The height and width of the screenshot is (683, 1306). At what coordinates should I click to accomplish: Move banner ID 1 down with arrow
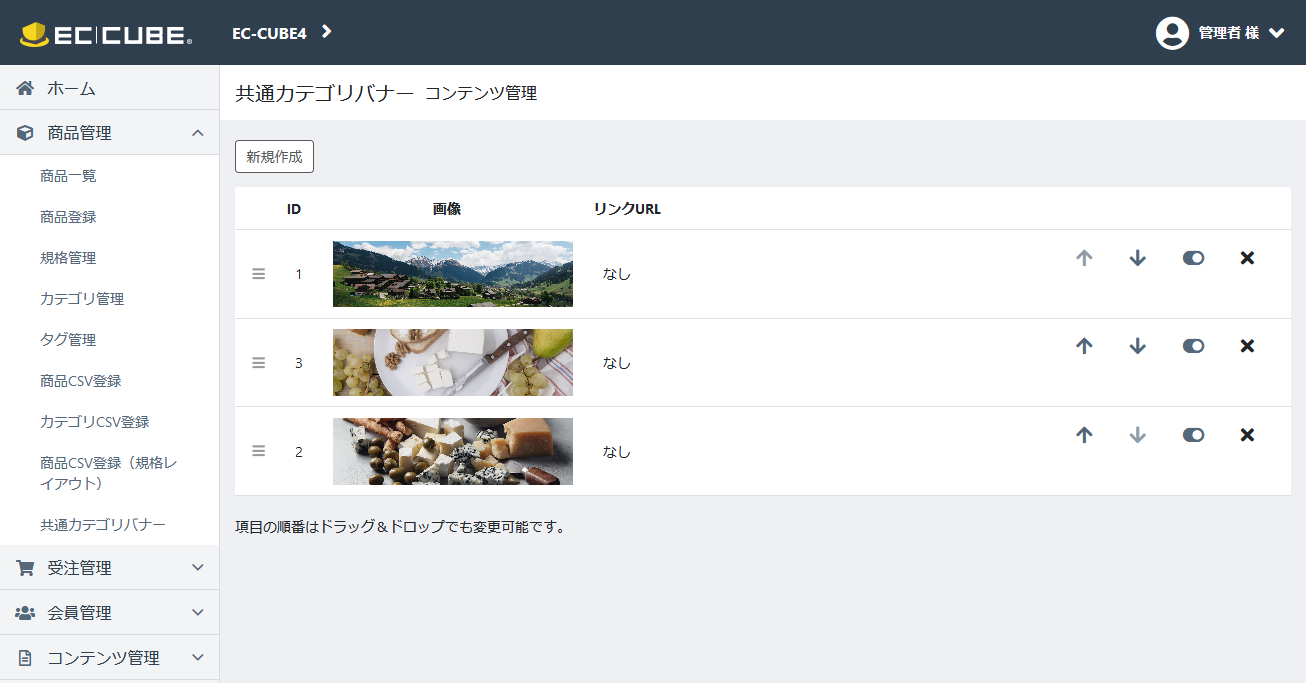pyautogui.click(x=1137, y=258)
